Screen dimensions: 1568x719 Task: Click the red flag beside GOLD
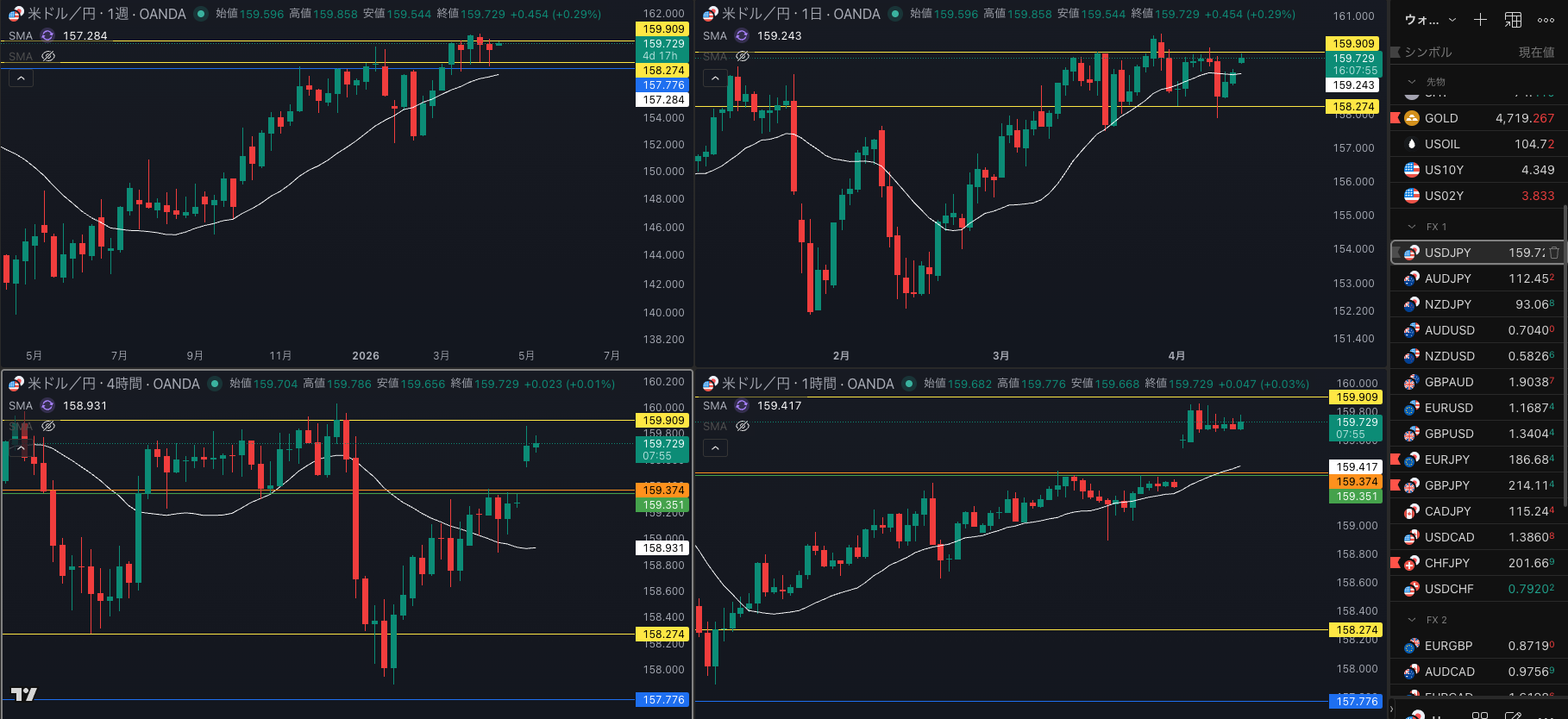pyautogui.click(x=1396, y=118)
